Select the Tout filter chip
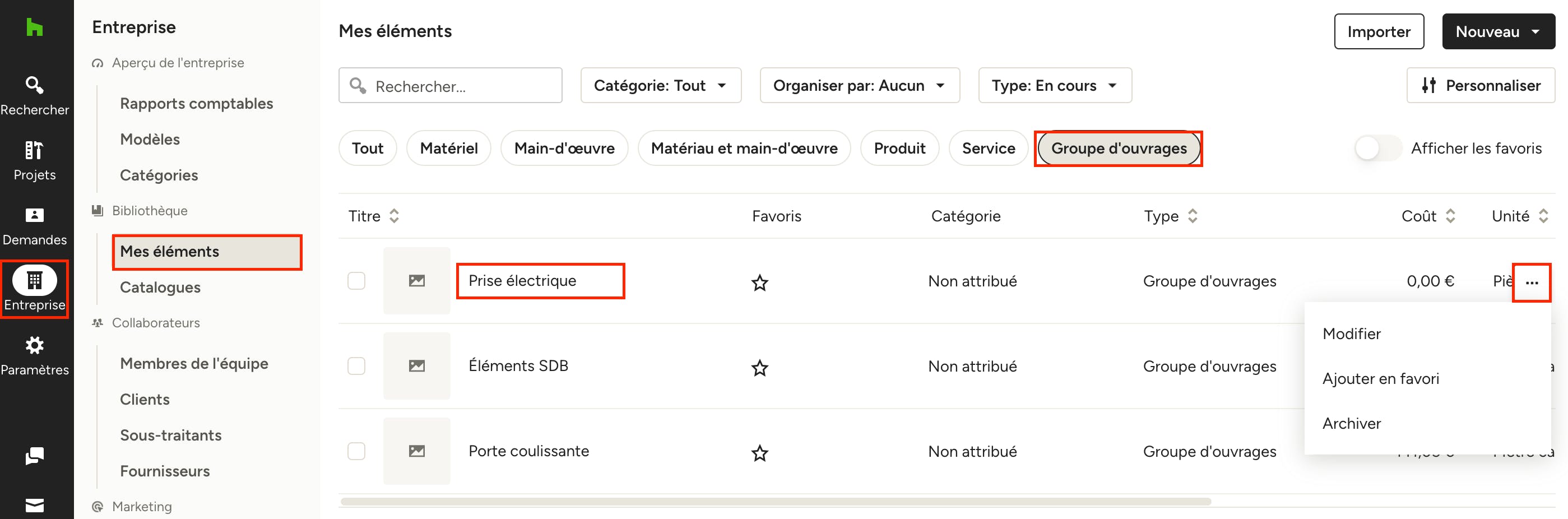Viewport: 1568px width, 519px height. click(368, 148)
